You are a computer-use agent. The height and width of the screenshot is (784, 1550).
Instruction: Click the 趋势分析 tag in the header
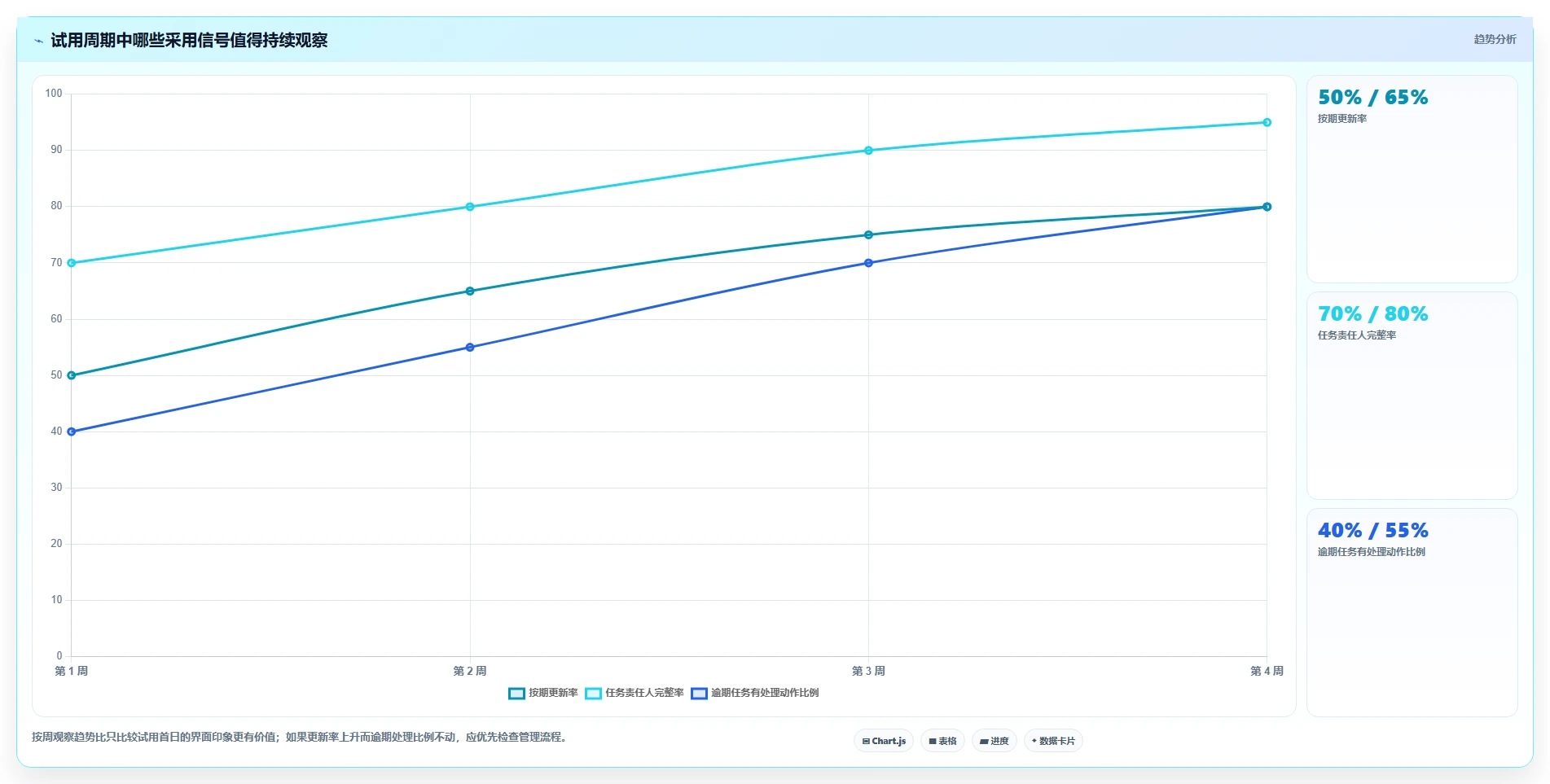(x=1495, y=39)
